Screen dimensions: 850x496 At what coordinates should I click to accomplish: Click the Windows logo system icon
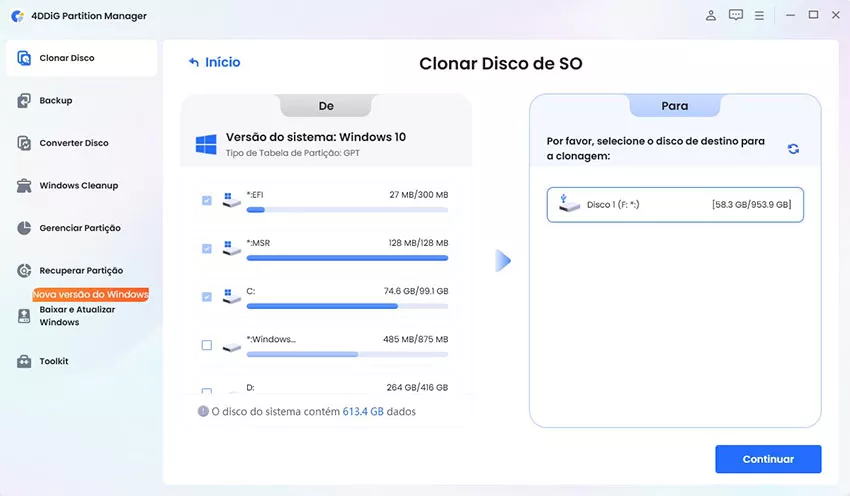click(206, 145)
